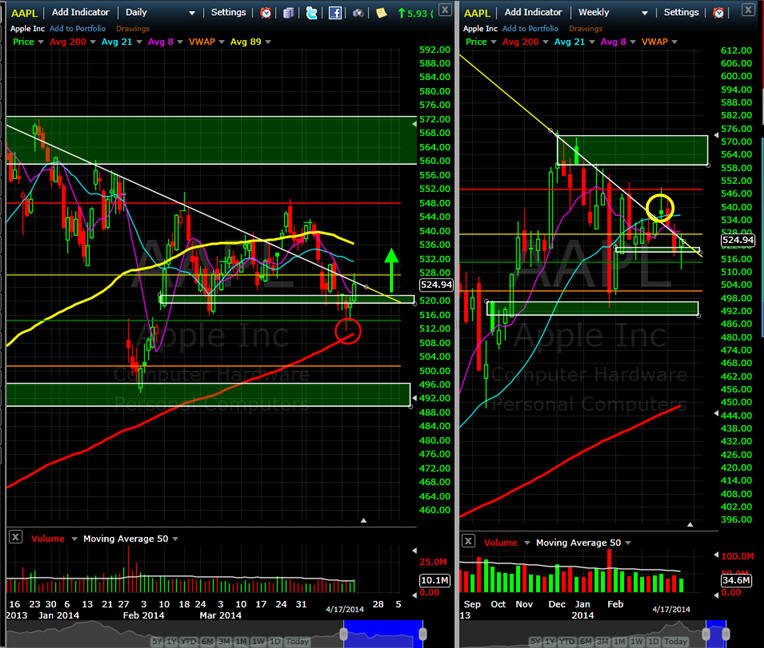Open Moving Average 50 dropdown on the Daily chart

(175, 539)
